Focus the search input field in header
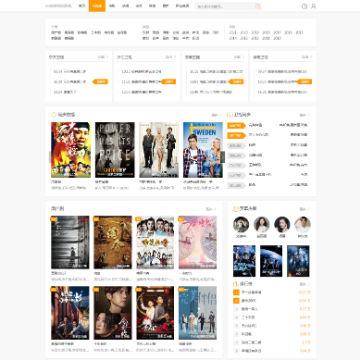360x360 pixels. coord(225,6)
